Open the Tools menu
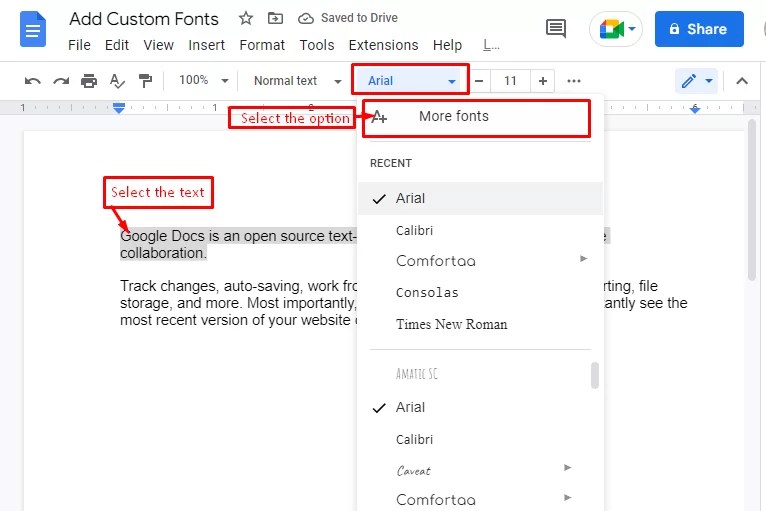 pos(317,45)
